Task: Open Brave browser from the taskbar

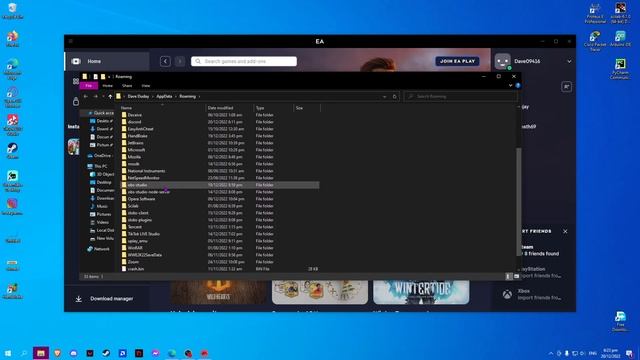Action: [x=57, y=353]
